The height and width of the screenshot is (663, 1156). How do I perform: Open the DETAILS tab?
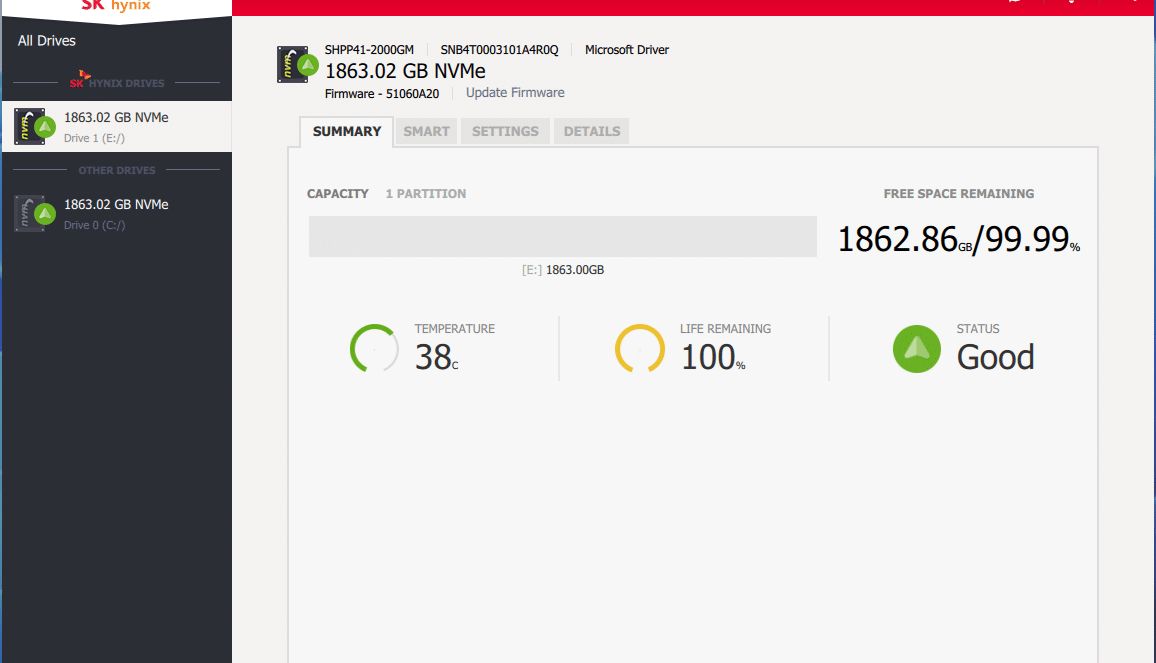[x=591, y=132]
